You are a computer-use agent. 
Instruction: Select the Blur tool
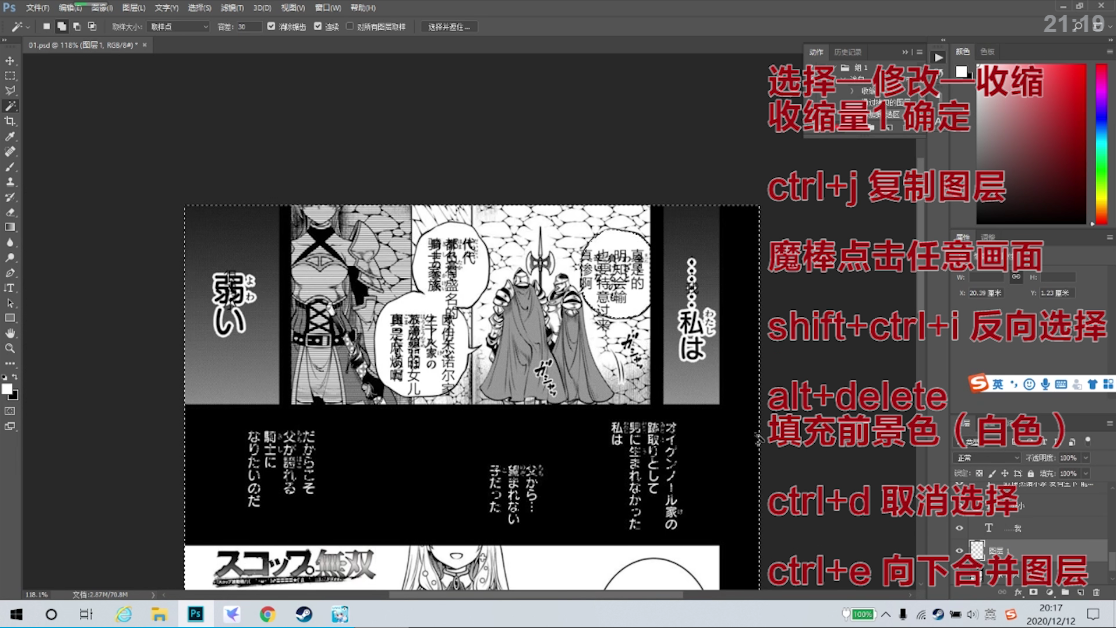tap(10, 243)
